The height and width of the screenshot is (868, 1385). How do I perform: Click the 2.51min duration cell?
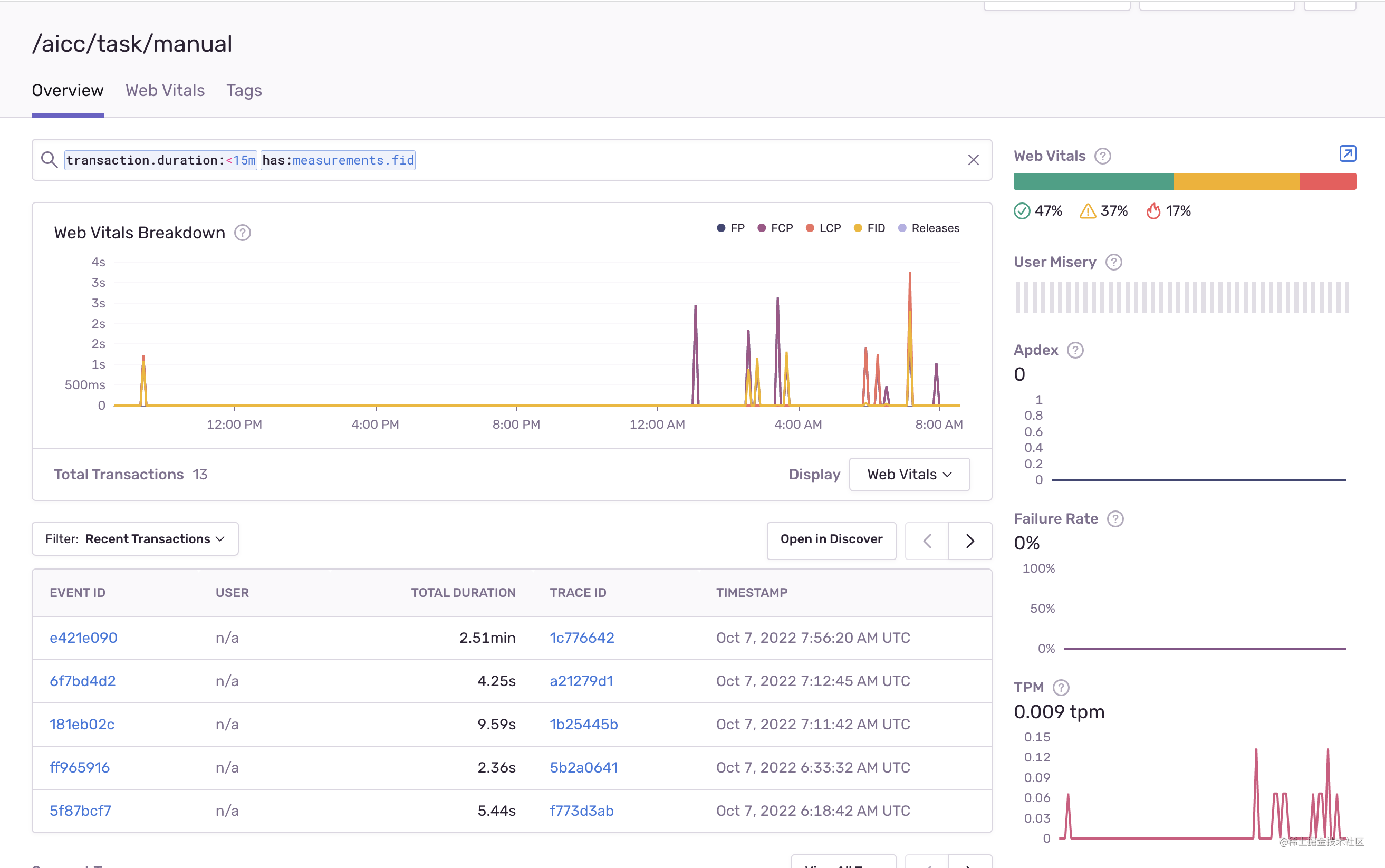tap(487, 638)
